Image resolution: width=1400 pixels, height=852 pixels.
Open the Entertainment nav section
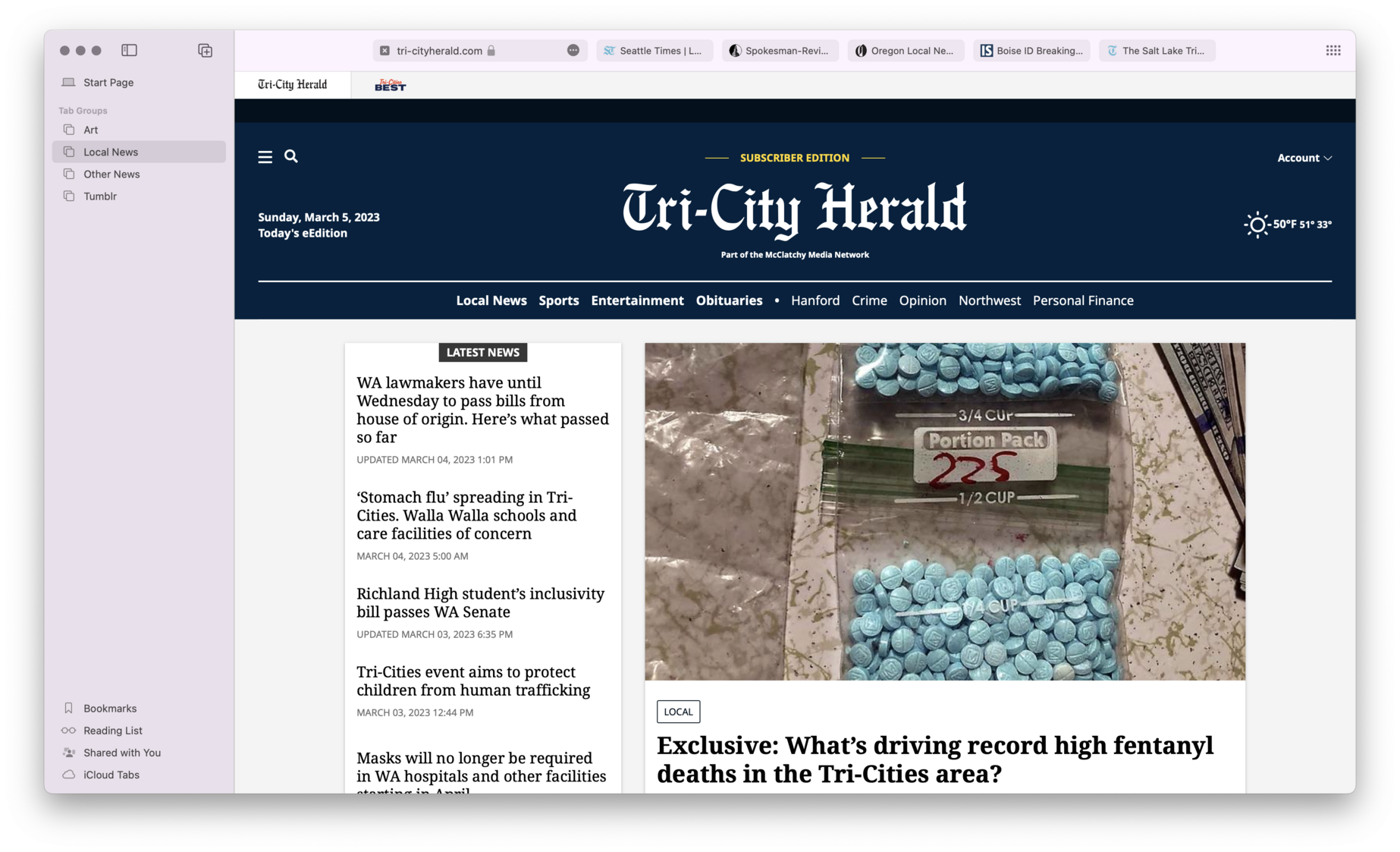(x=637, y=300)
